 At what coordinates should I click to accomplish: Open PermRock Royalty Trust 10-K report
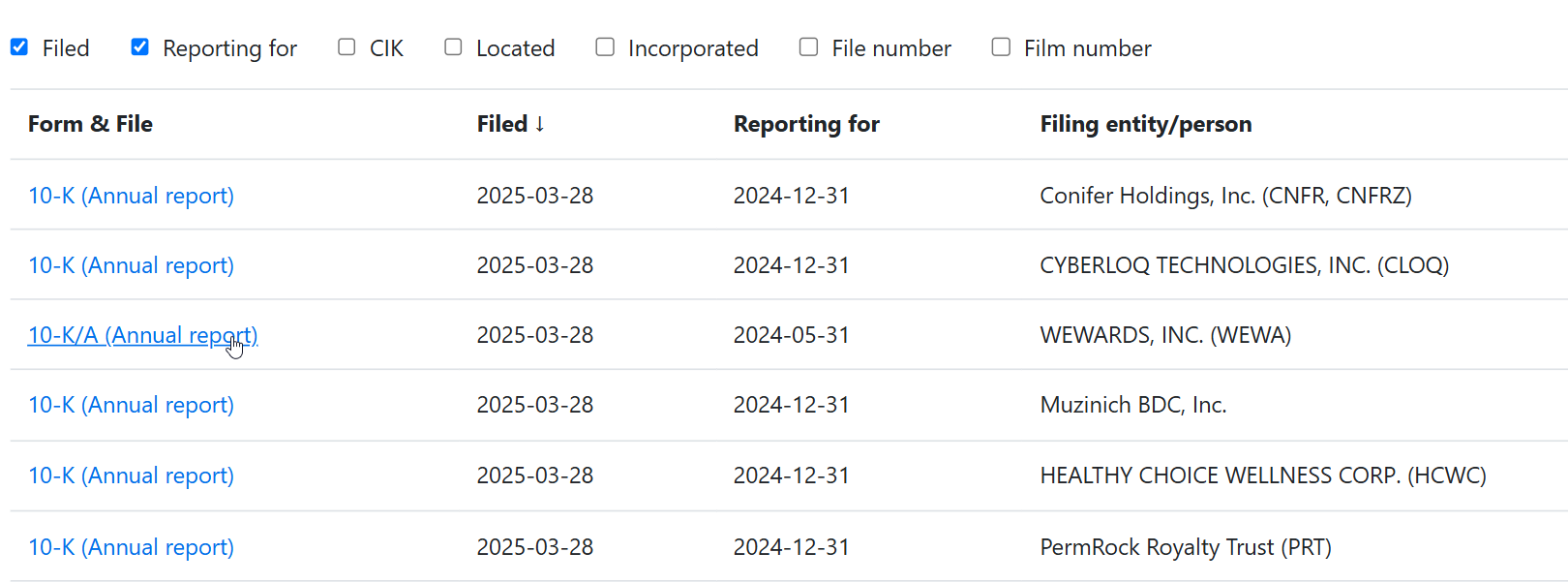coord(131,547)
